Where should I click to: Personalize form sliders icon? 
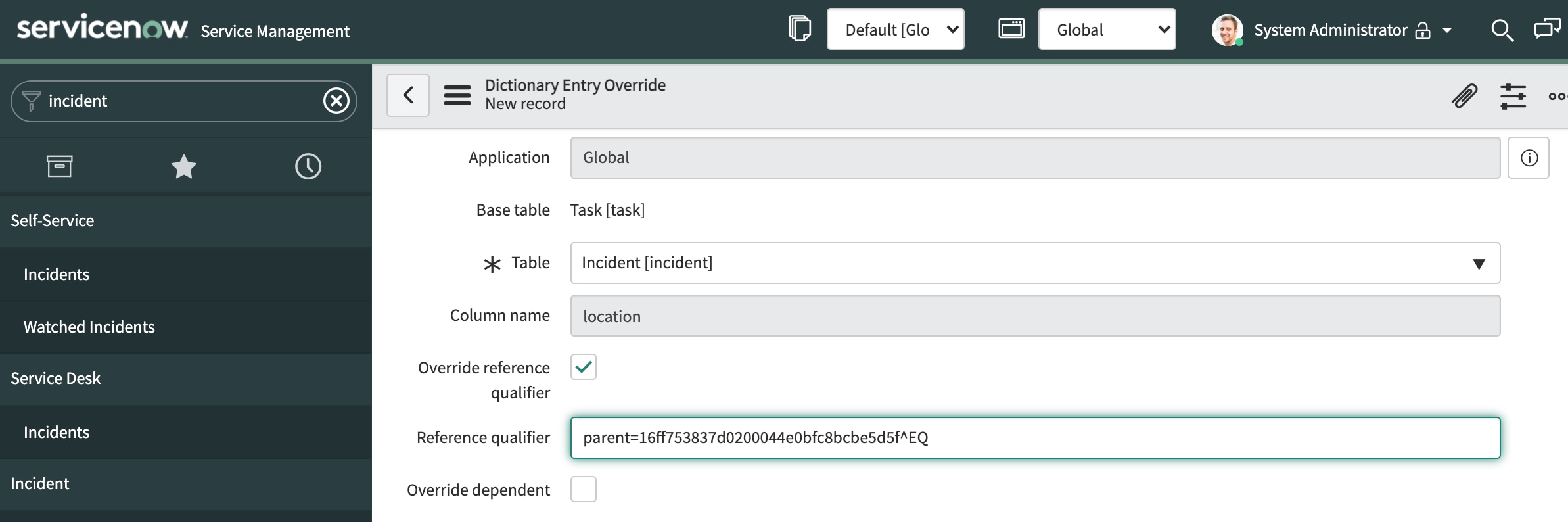click(x=1513, y=96)
